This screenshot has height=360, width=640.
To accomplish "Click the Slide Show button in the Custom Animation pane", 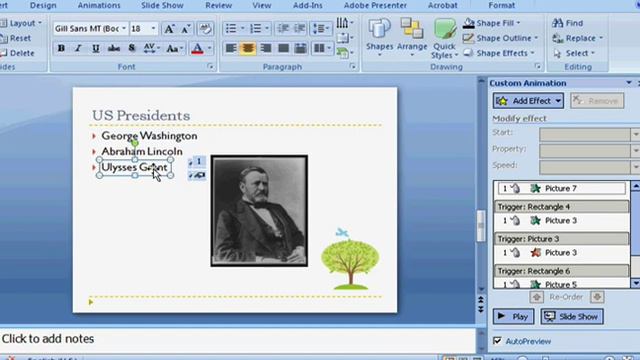I will 572,316.
